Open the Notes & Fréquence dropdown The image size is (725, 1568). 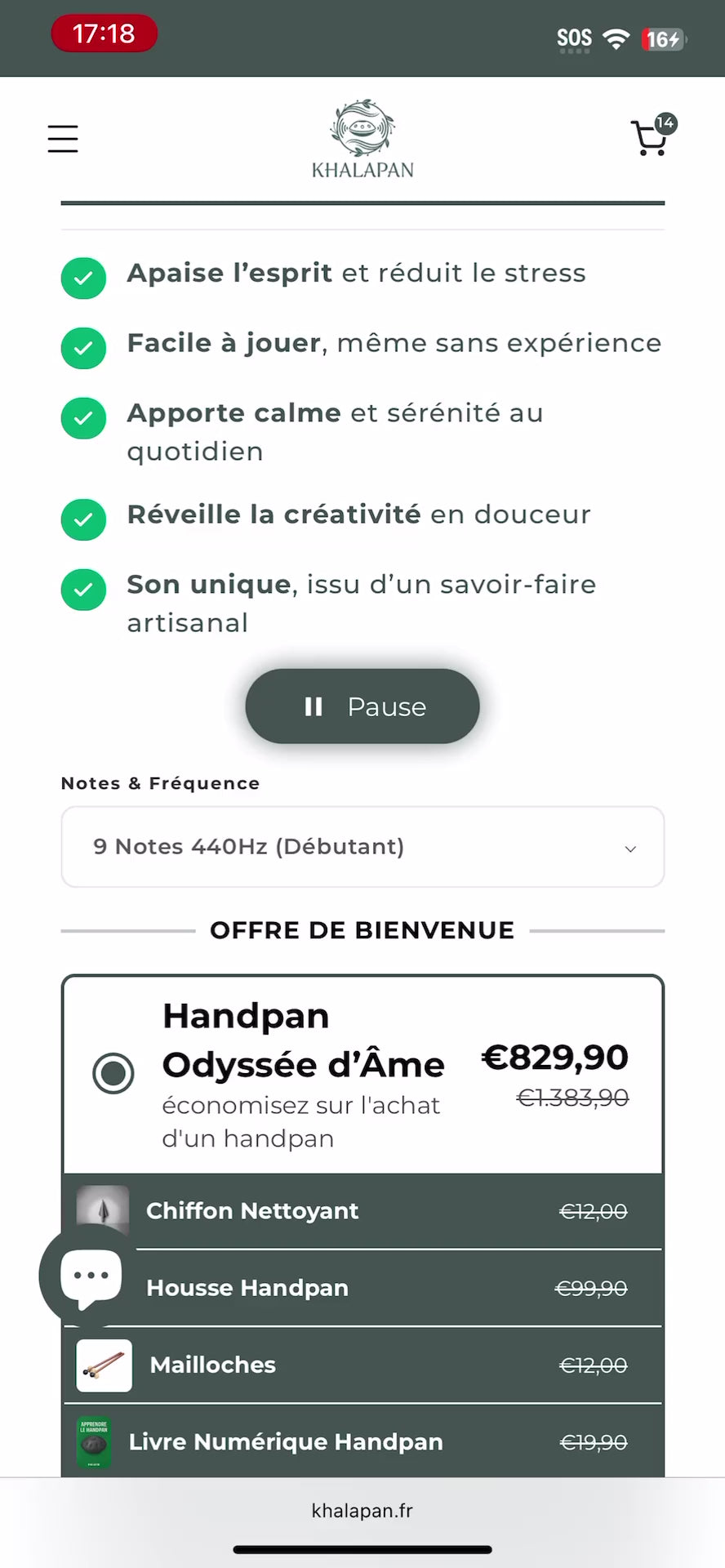click(362, 847)
